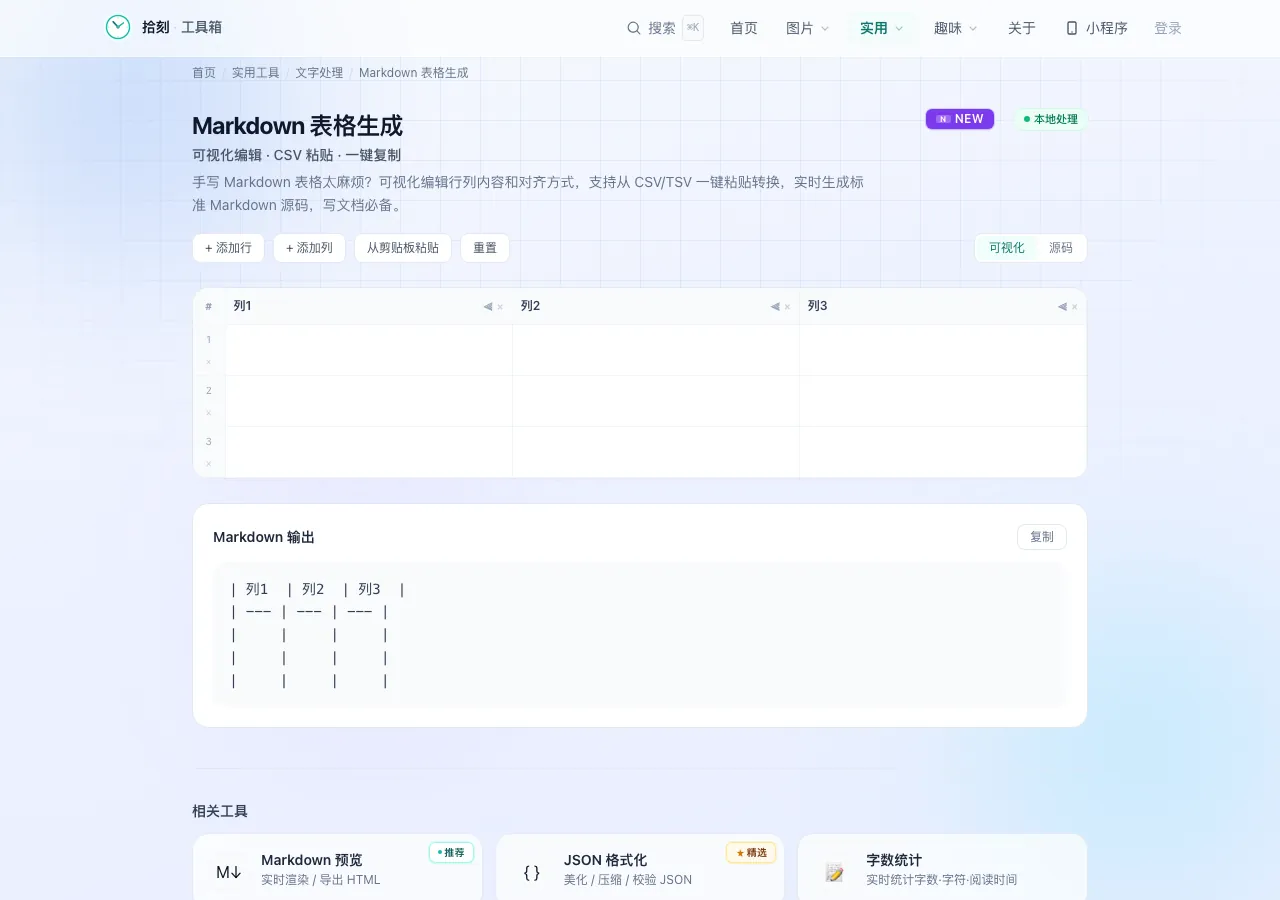This screenshot has height=900, width=1280.
Task: Click the { } JSON 格式化 icon
Action: pos(532,872)
